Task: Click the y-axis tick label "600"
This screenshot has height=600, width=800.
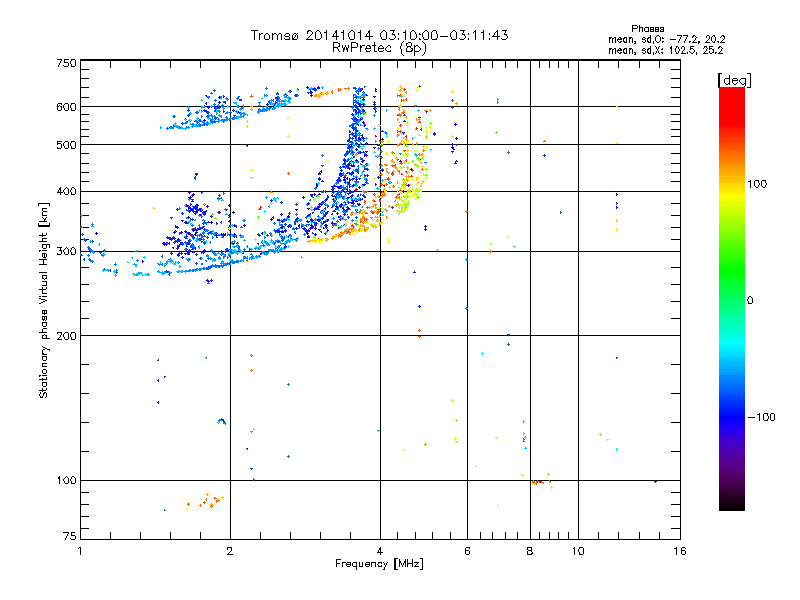Action: [67, 107]
